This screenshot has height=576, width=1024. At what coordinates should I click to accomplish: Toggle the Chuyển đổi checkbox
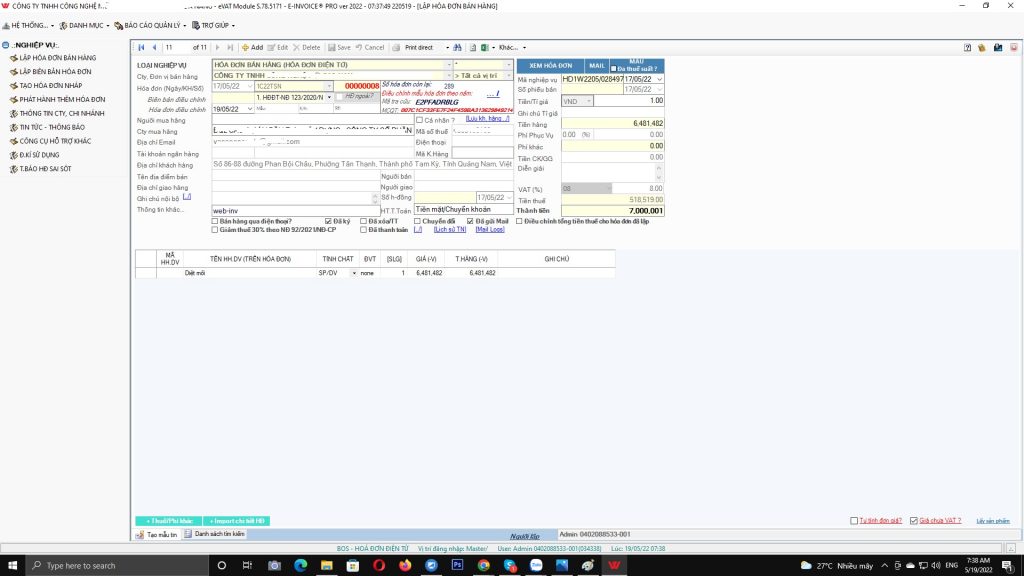417,221
